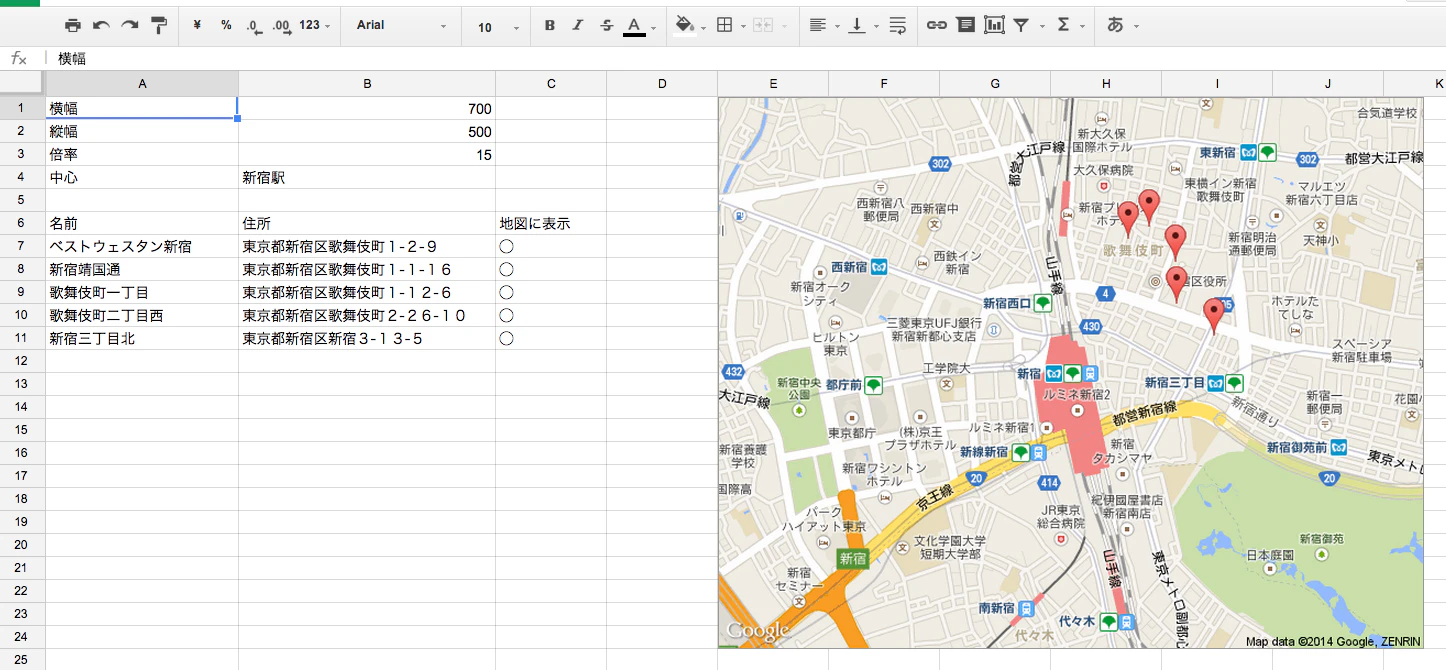Open the Arial font dropdown
Screen dimensions: 1446x670
click(401, 26)
